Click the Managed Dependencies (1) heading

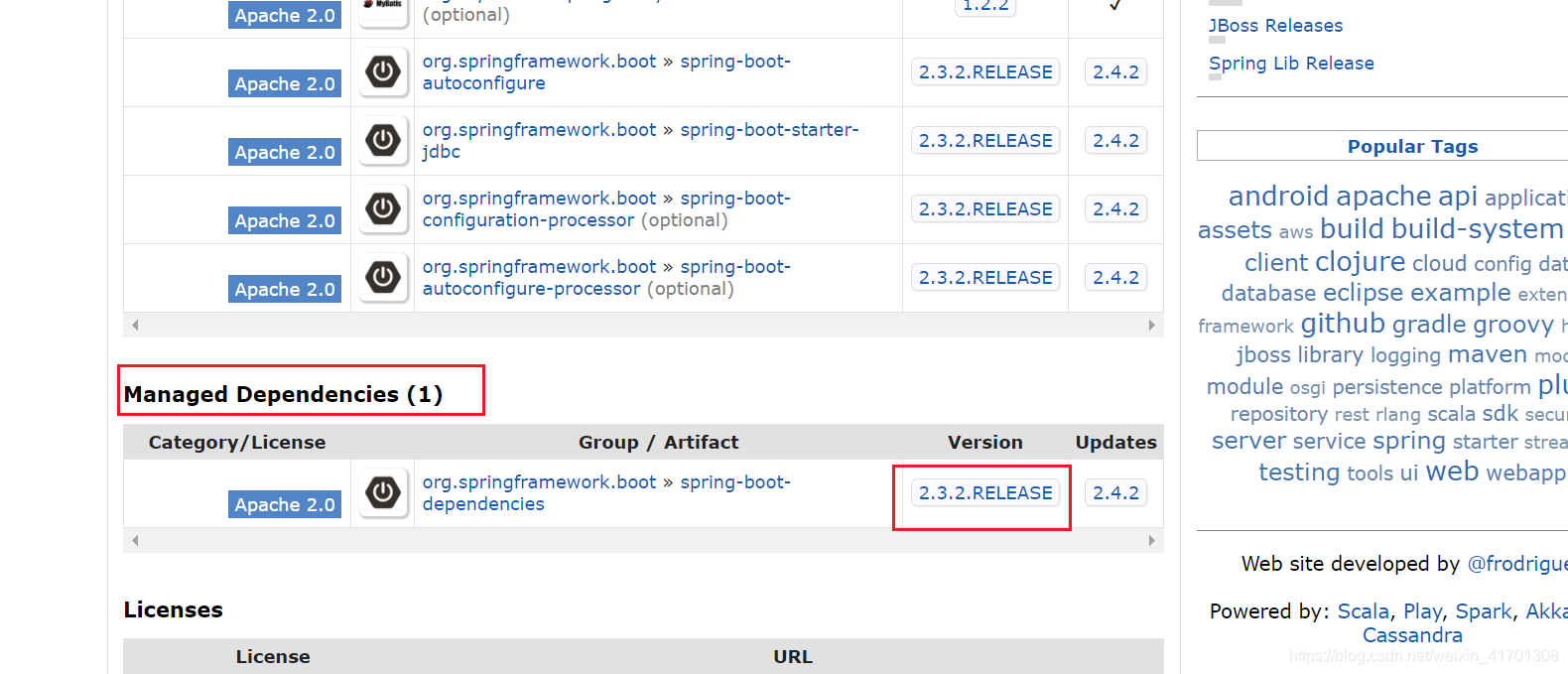[283, 395]
